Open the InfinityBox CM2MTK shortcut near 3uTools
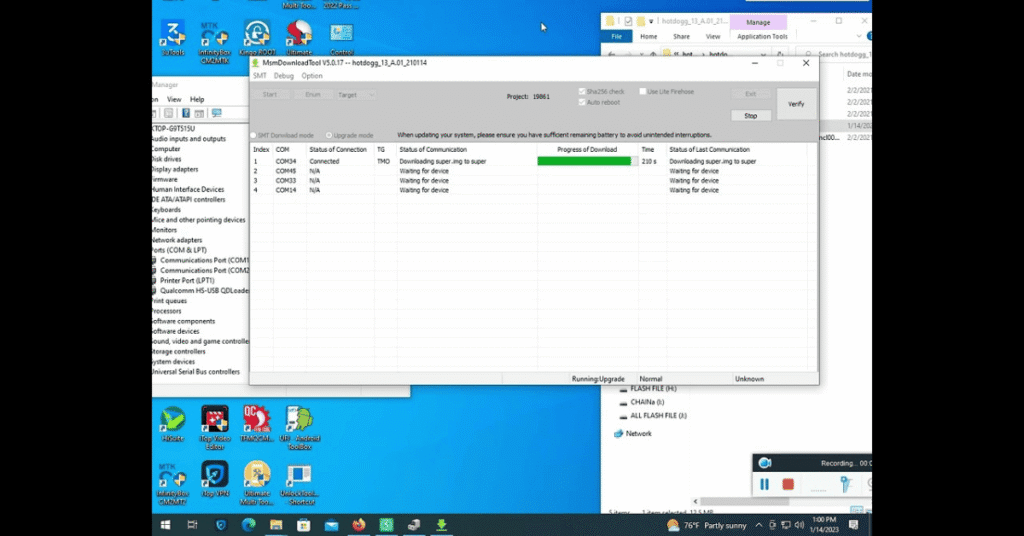 214,42
